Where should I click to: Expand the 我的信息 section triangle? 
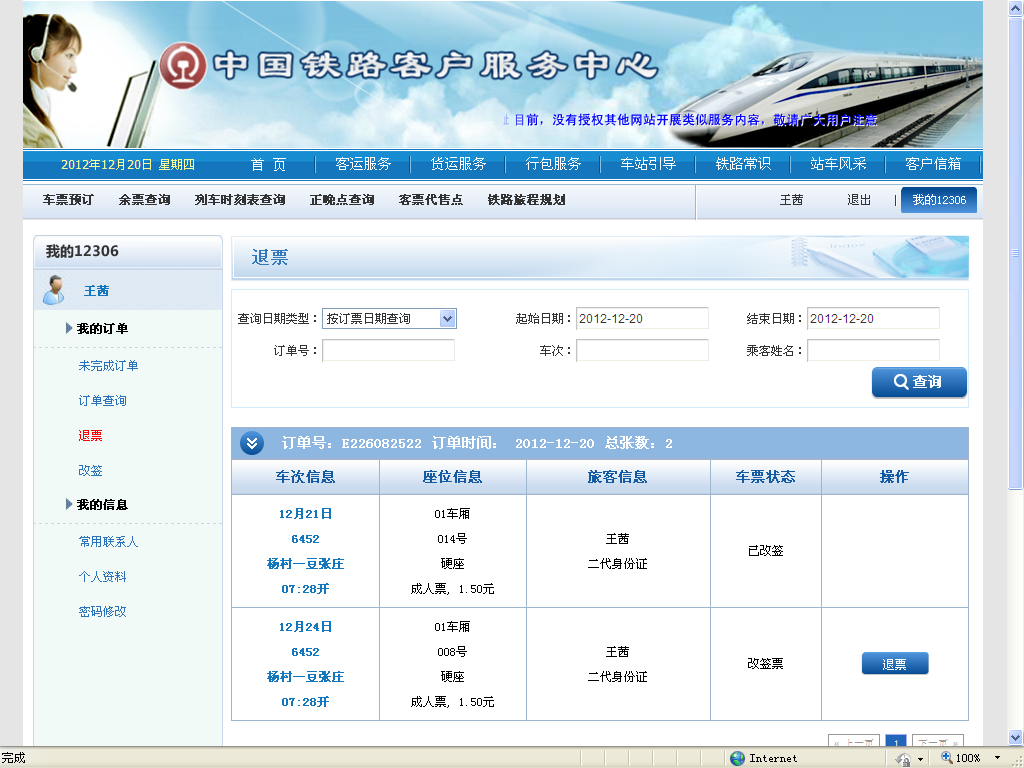pos(69,504)
